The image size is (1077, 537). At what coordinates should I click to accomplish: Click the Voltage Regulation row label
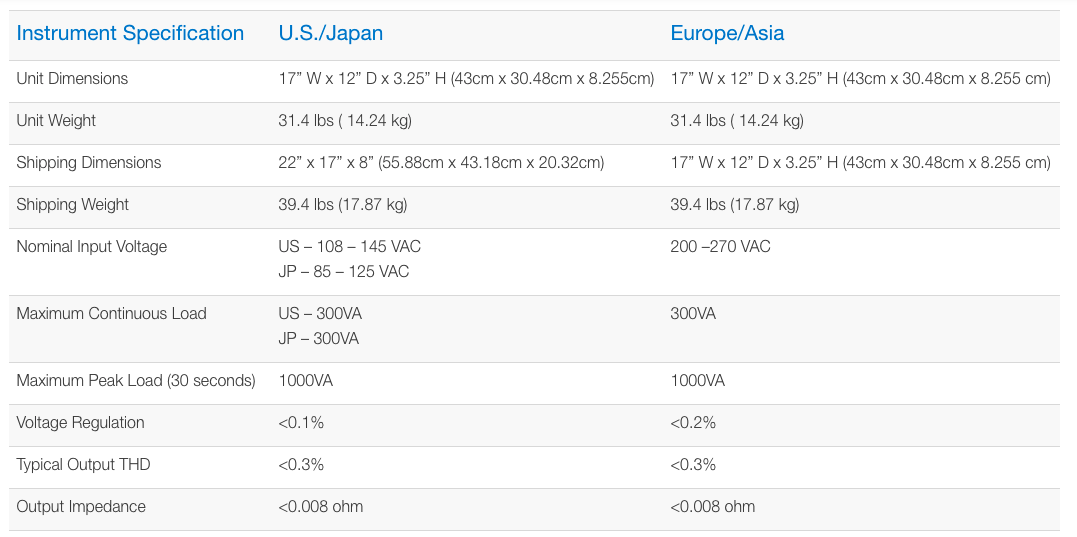(x=80, y=422)
